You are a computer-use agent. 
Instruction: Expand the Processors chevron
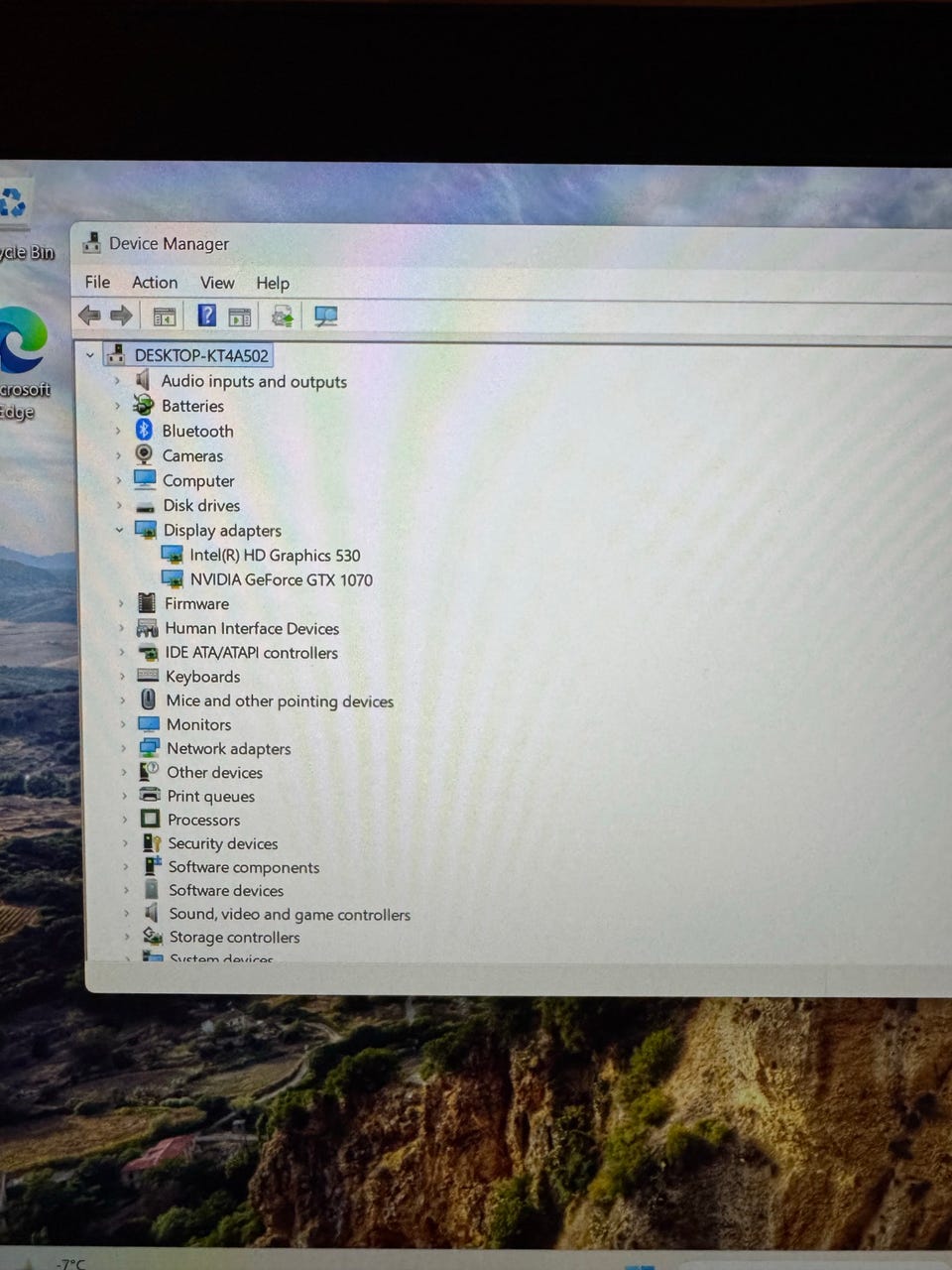click(x=125, y=820)
